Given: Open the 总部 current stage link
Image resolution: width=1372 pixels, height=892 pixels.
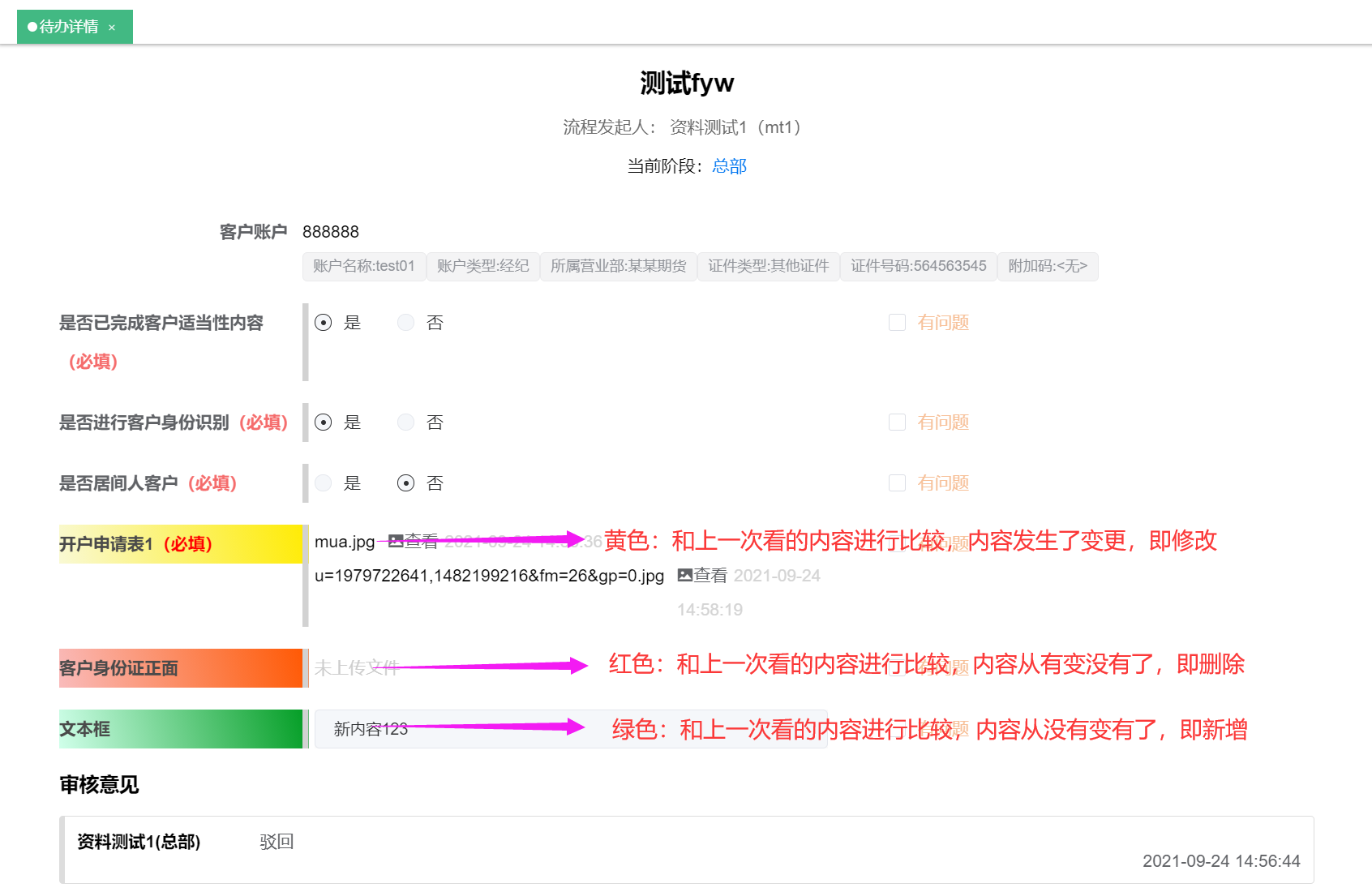Looking at the screenshot, I should pyautogui.click(x=729, y=166).
